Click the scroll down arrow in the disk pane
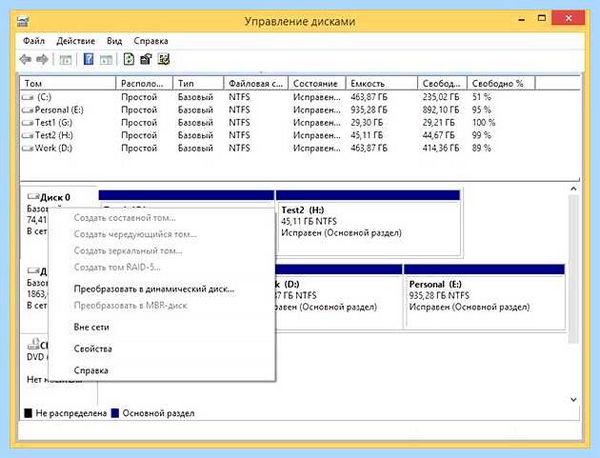 (573, 399)
